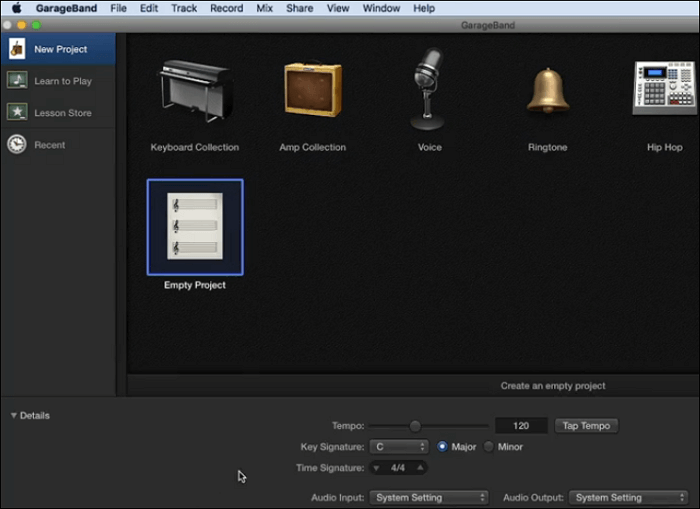Select Learn to Play label in sidebar

[63, 81]
